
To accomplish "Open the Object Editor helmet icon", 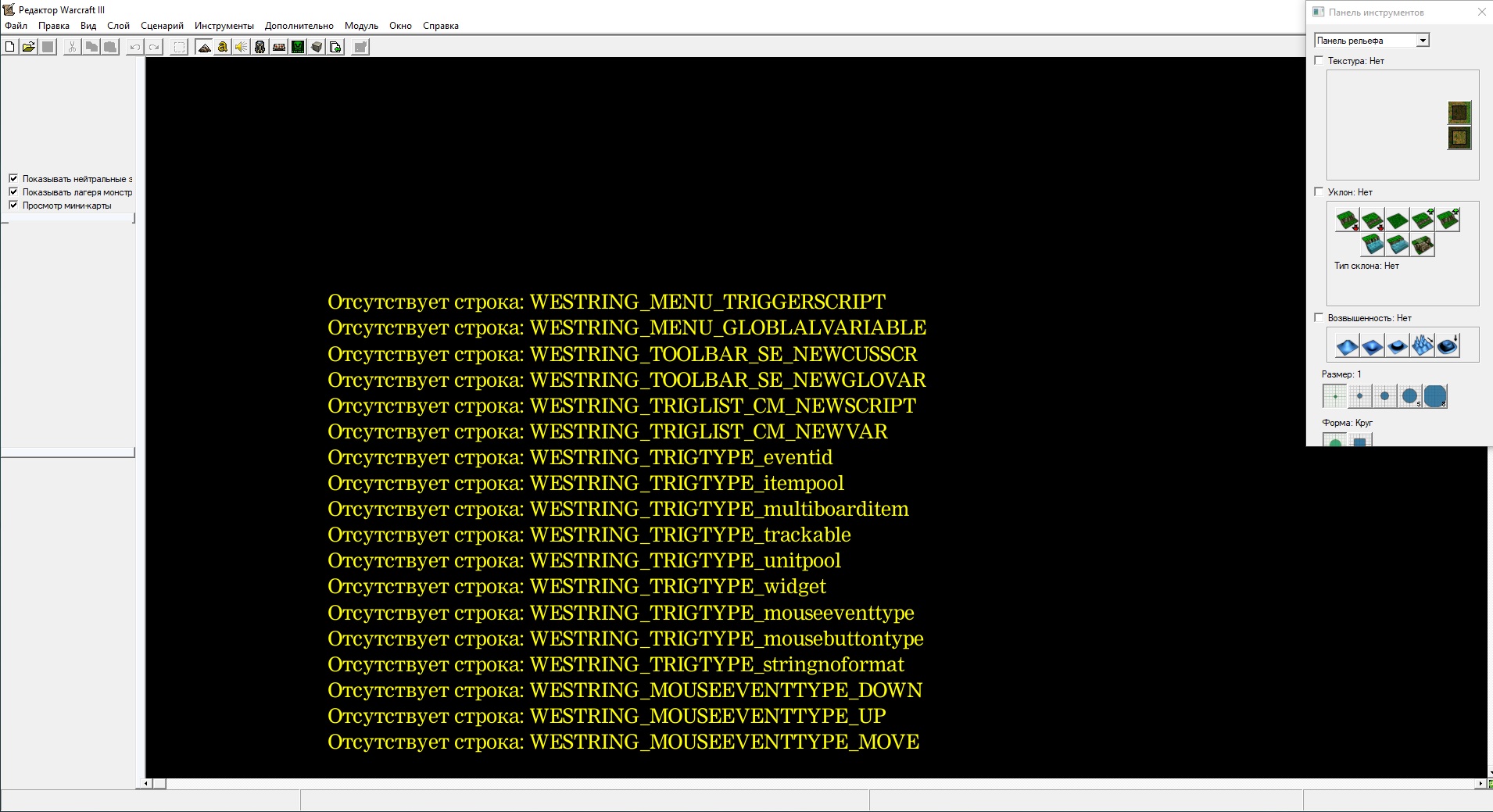I will click(260, 47).
